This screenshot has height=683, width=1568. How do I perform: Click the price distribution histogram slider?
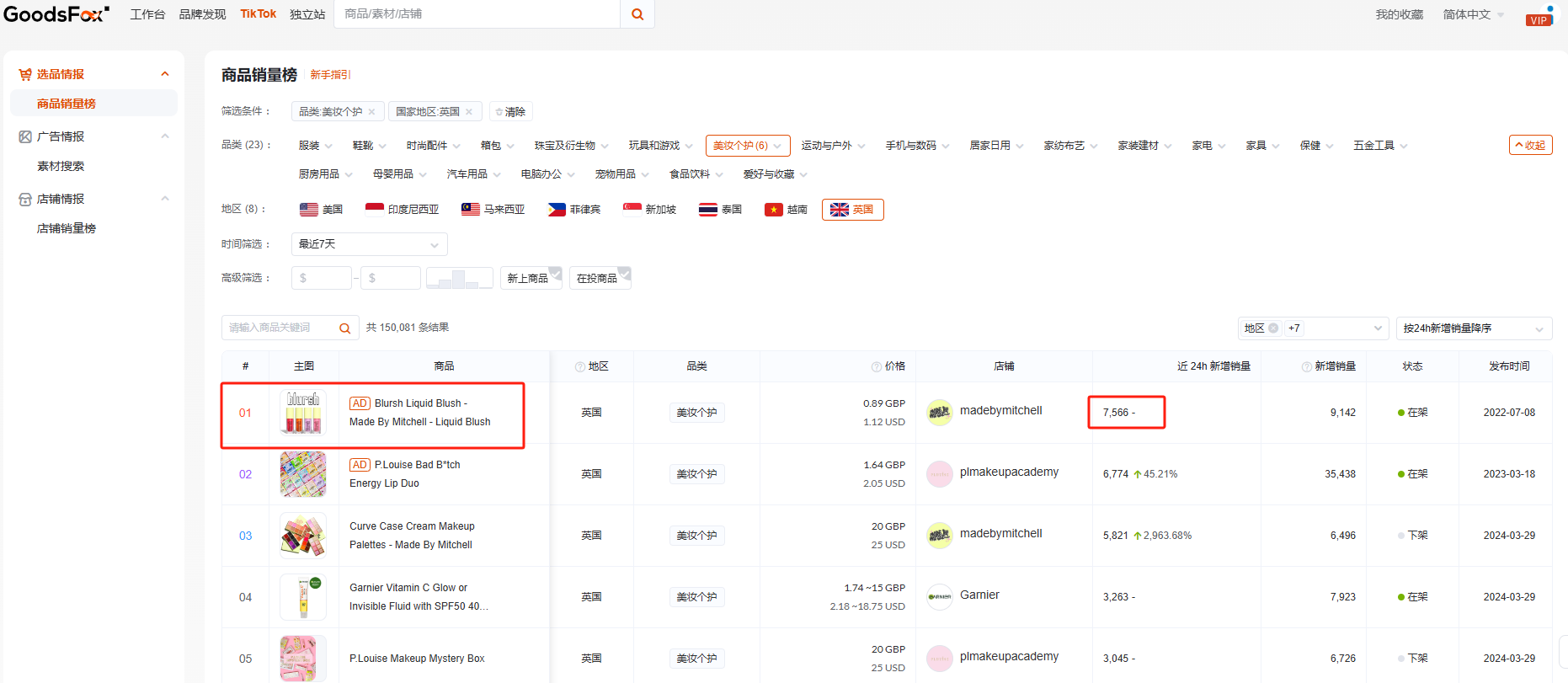(460, 278)
